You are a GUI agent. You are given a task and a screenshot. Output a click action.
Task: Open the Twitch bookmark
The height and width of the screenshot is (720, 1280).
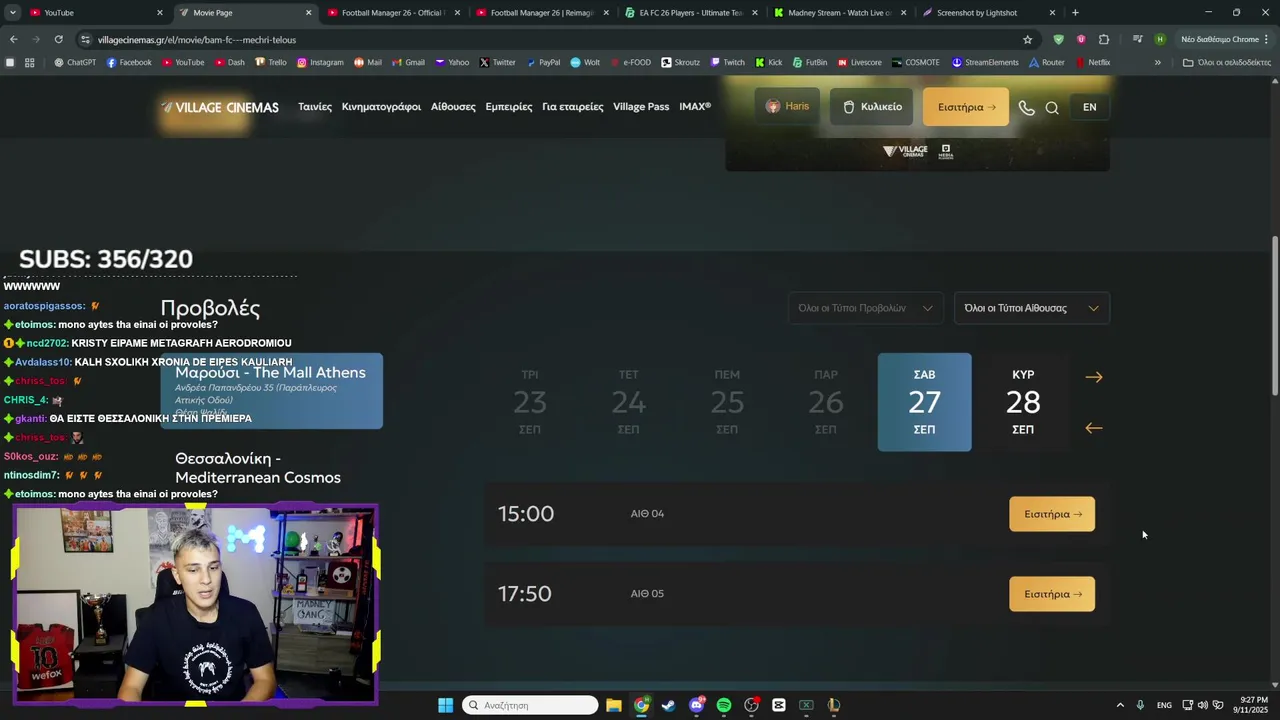coord(727,62)
